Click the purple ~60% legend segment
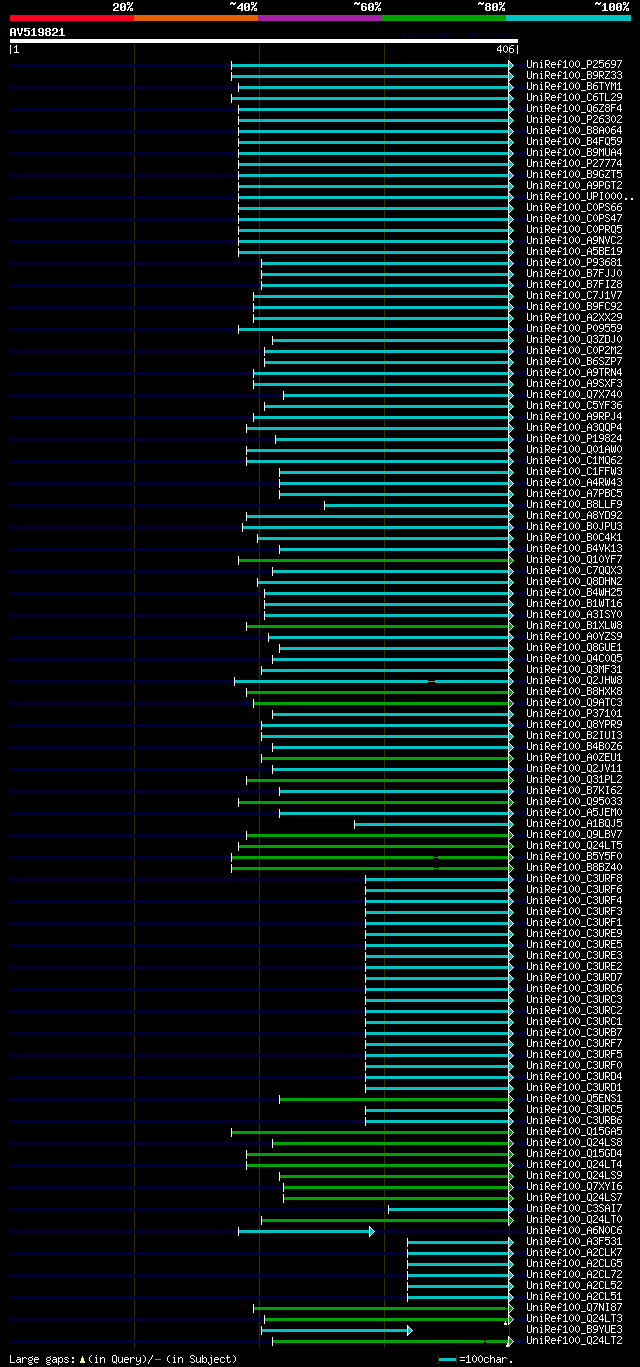640x1367 pixels. pos(320,18)
